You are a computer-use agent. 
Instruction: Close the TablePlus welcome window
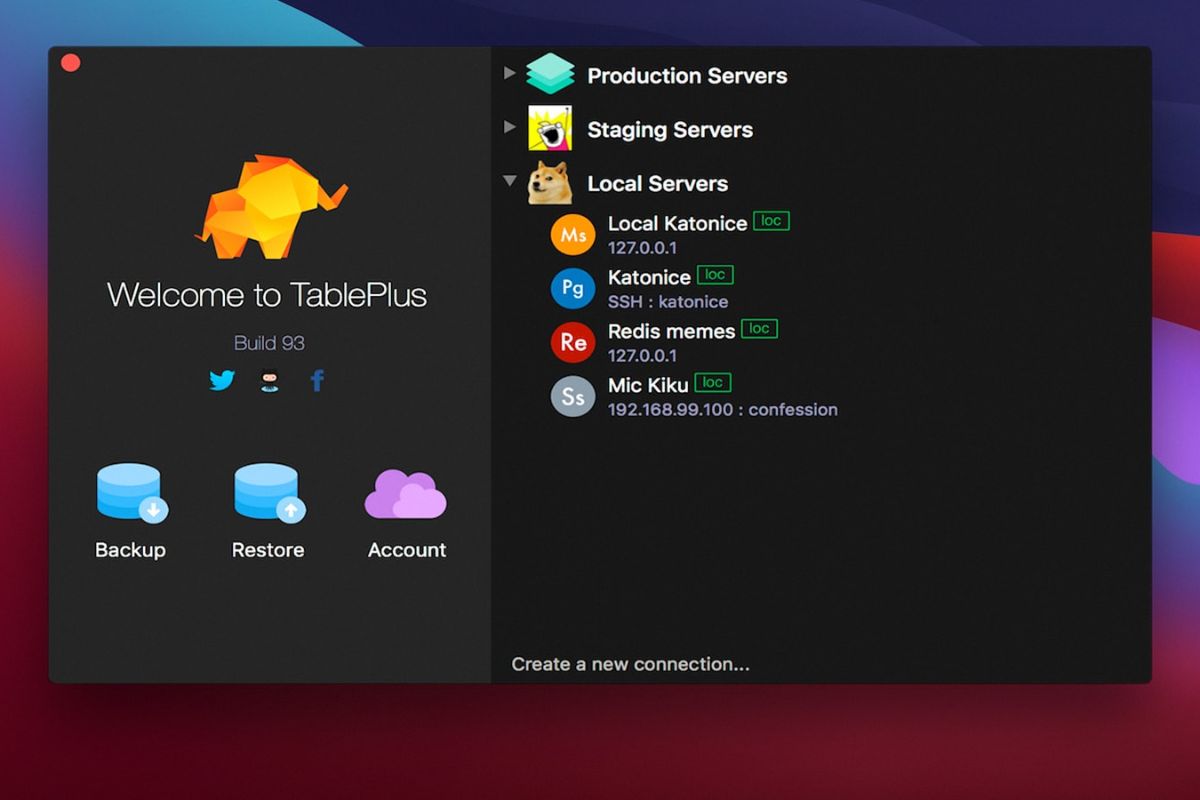tap(70, 63)
